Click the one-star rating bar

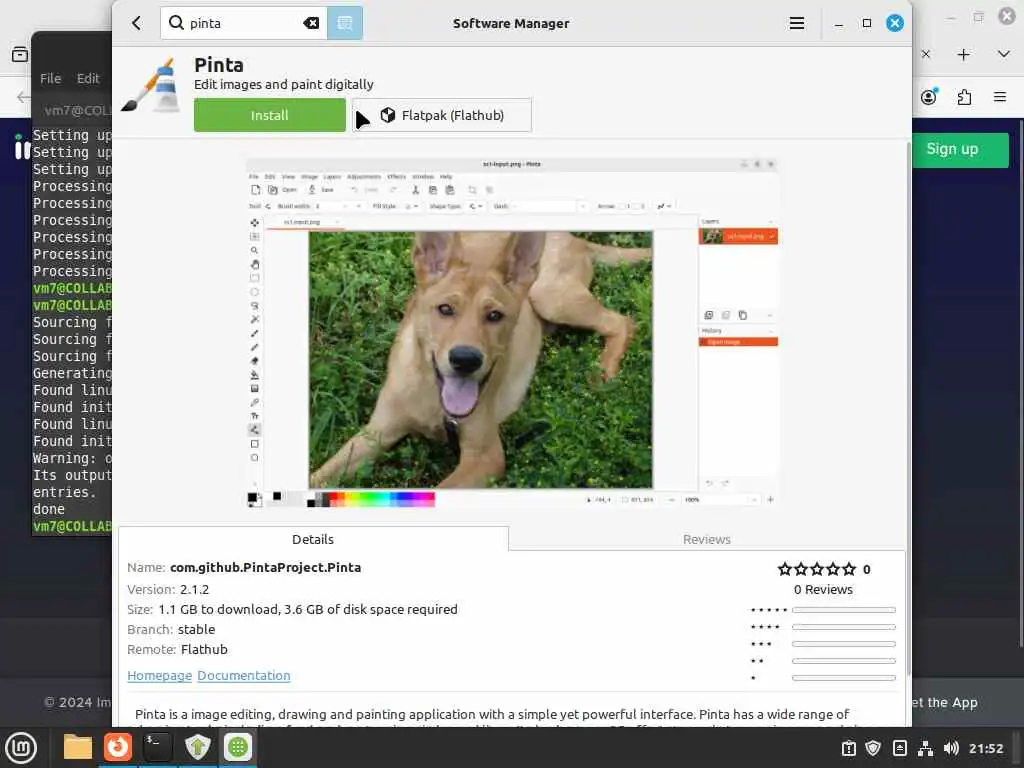[844, 678]
